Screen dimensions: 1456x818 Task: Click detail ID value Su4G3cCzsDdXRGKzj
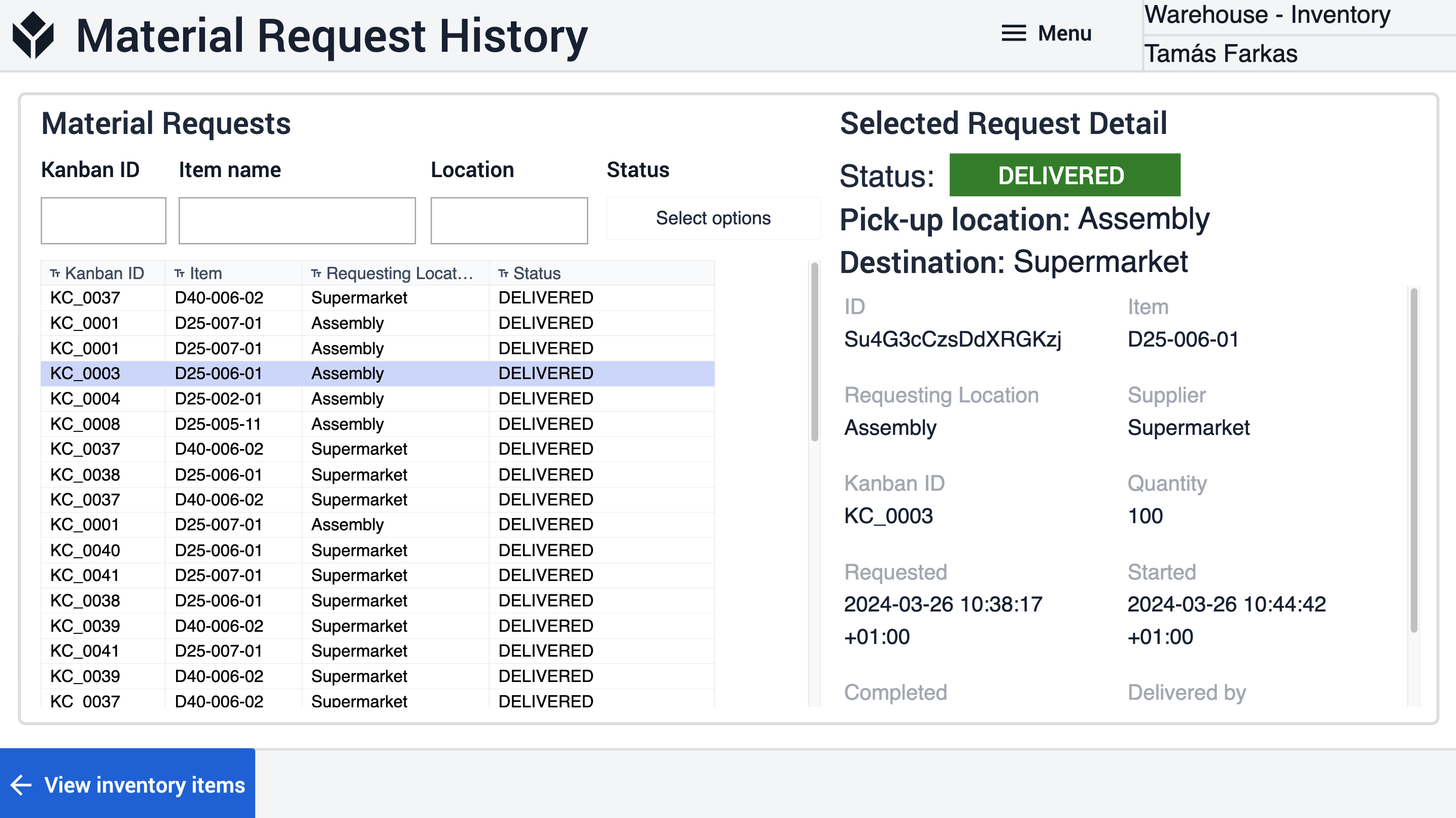click(952, 340)
